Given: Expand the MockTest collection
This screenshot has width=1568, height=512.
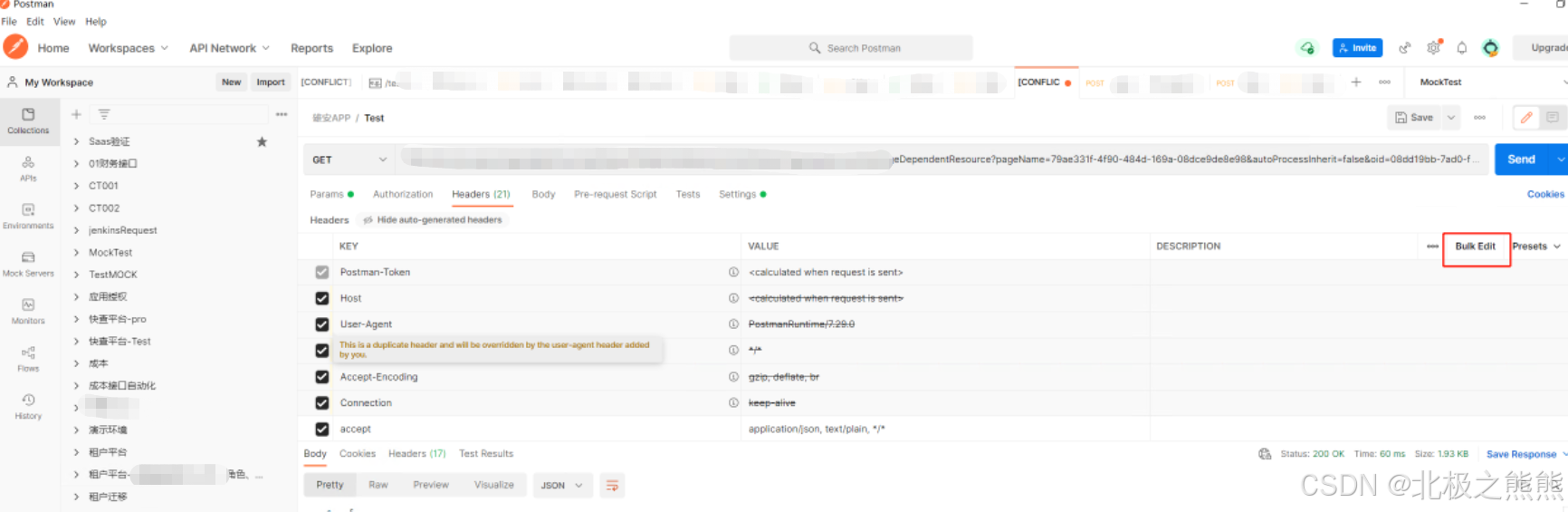Looking at the screenshot, I should 76,253.
